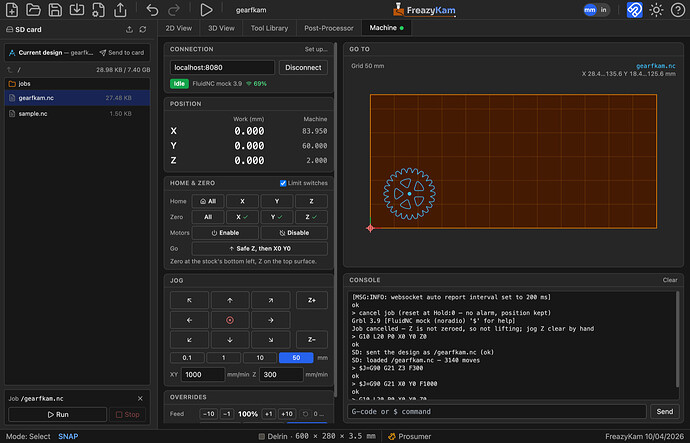690x443 pixels.
Task: Enable the motors
Action: pyautogui.click(x=225, y=233)
